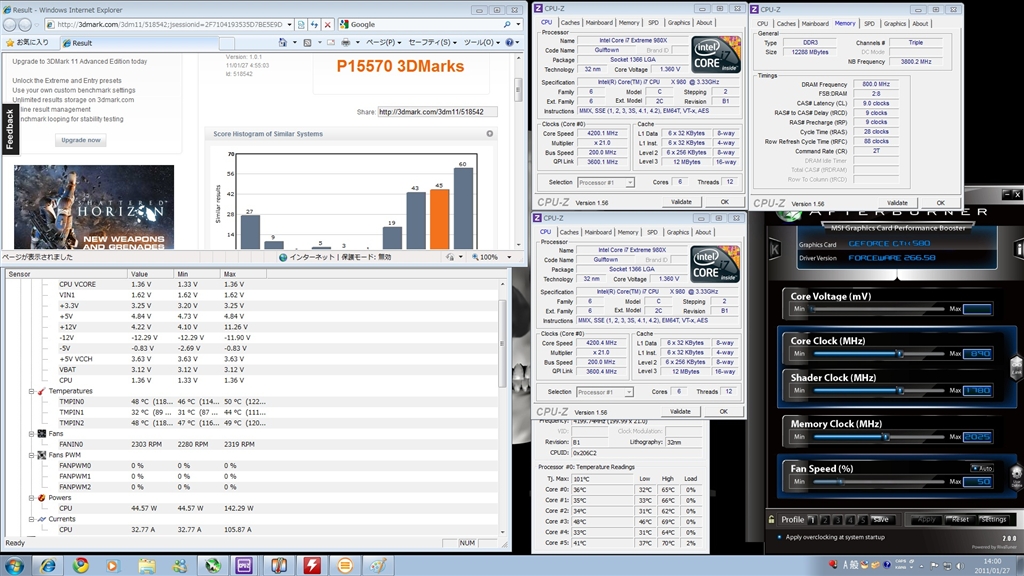Viewport: 1024px width, 576px height.
Task: Click the Core Clock slider handle
Action: point(899,353)
